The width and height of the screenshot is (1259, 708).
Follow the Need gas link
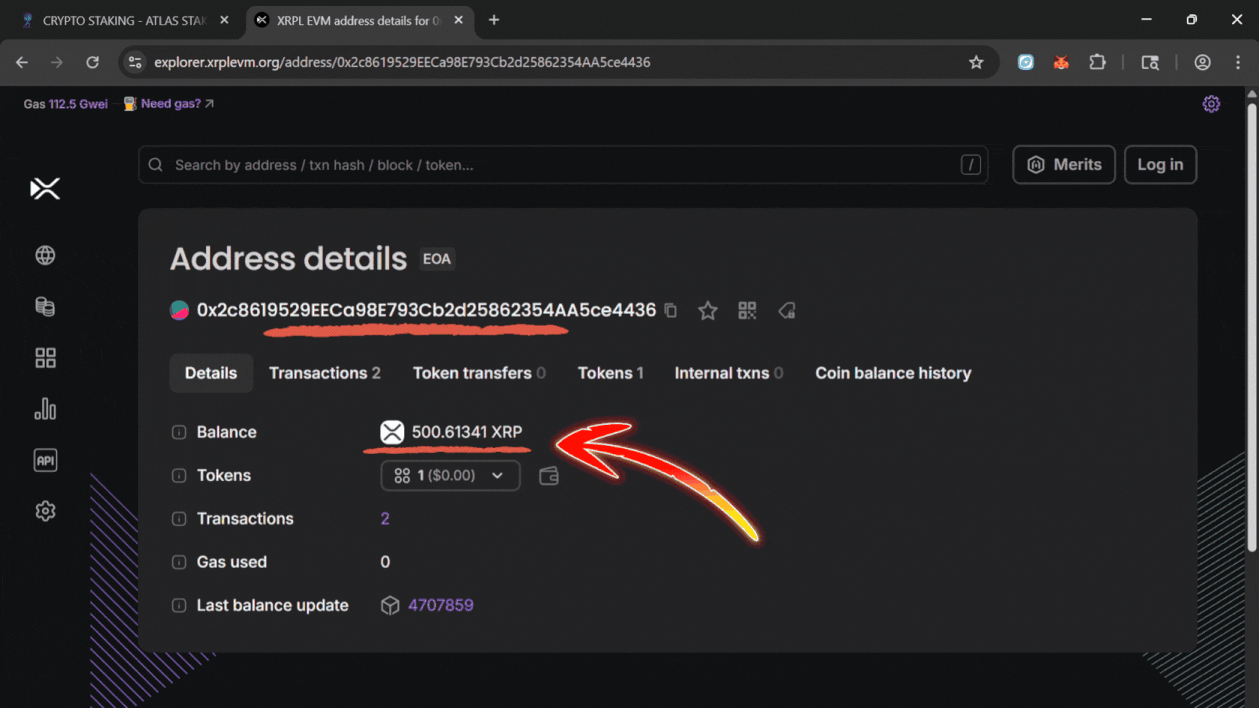(x=168, y=103)
